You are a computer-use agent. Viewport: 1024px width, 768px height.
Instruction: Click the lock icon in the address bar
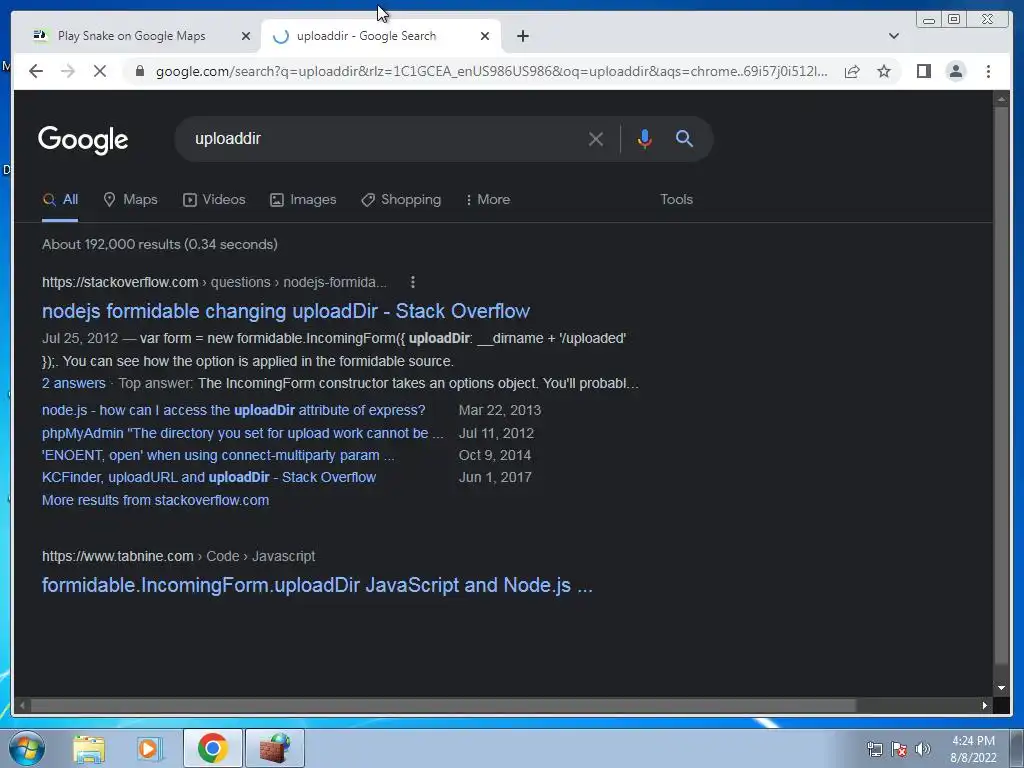coord(140,71)
